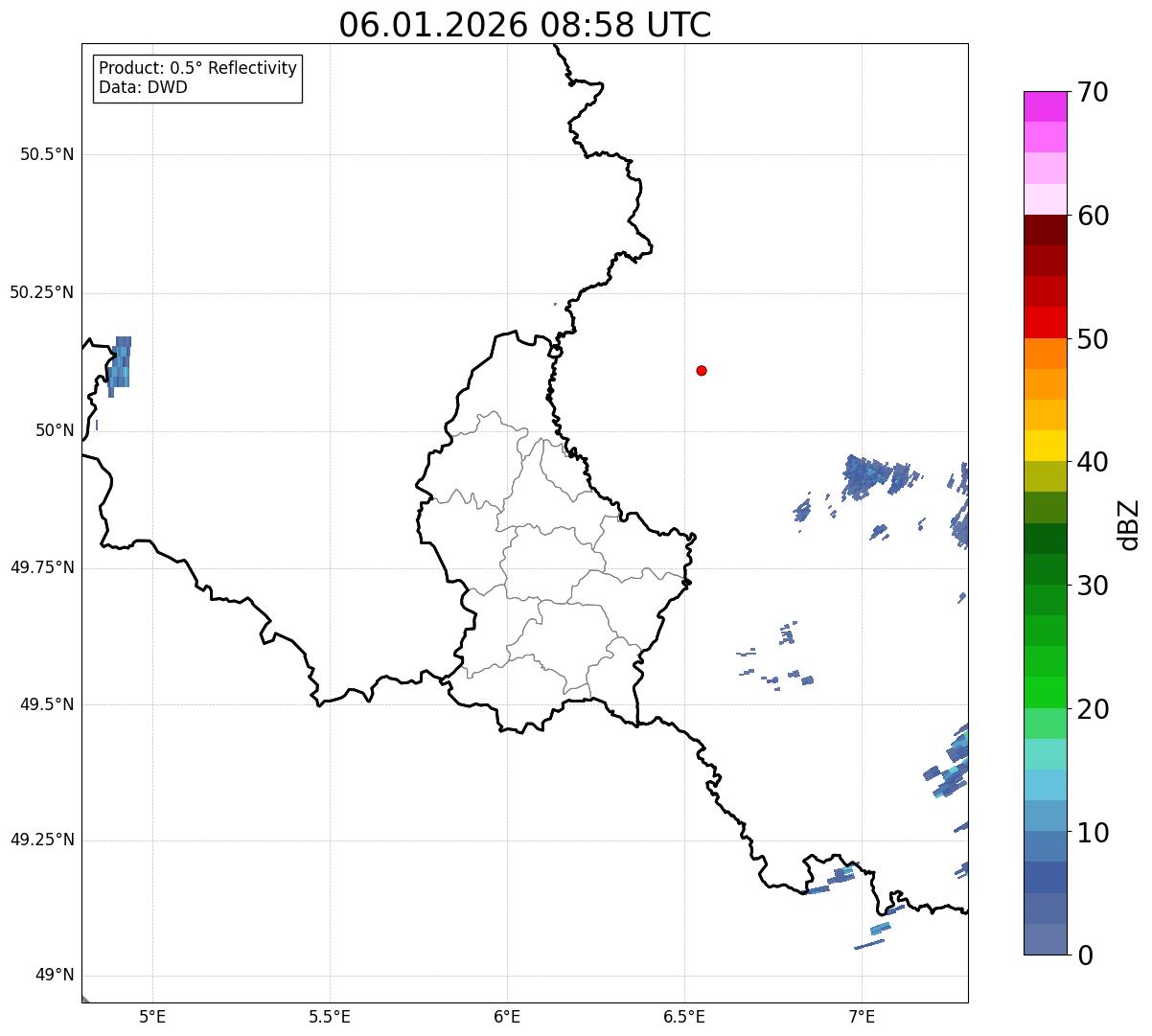Screen dimensions: 1152x1036
Task: Click the Data: DWD label
Action: [x=144, y=87]
